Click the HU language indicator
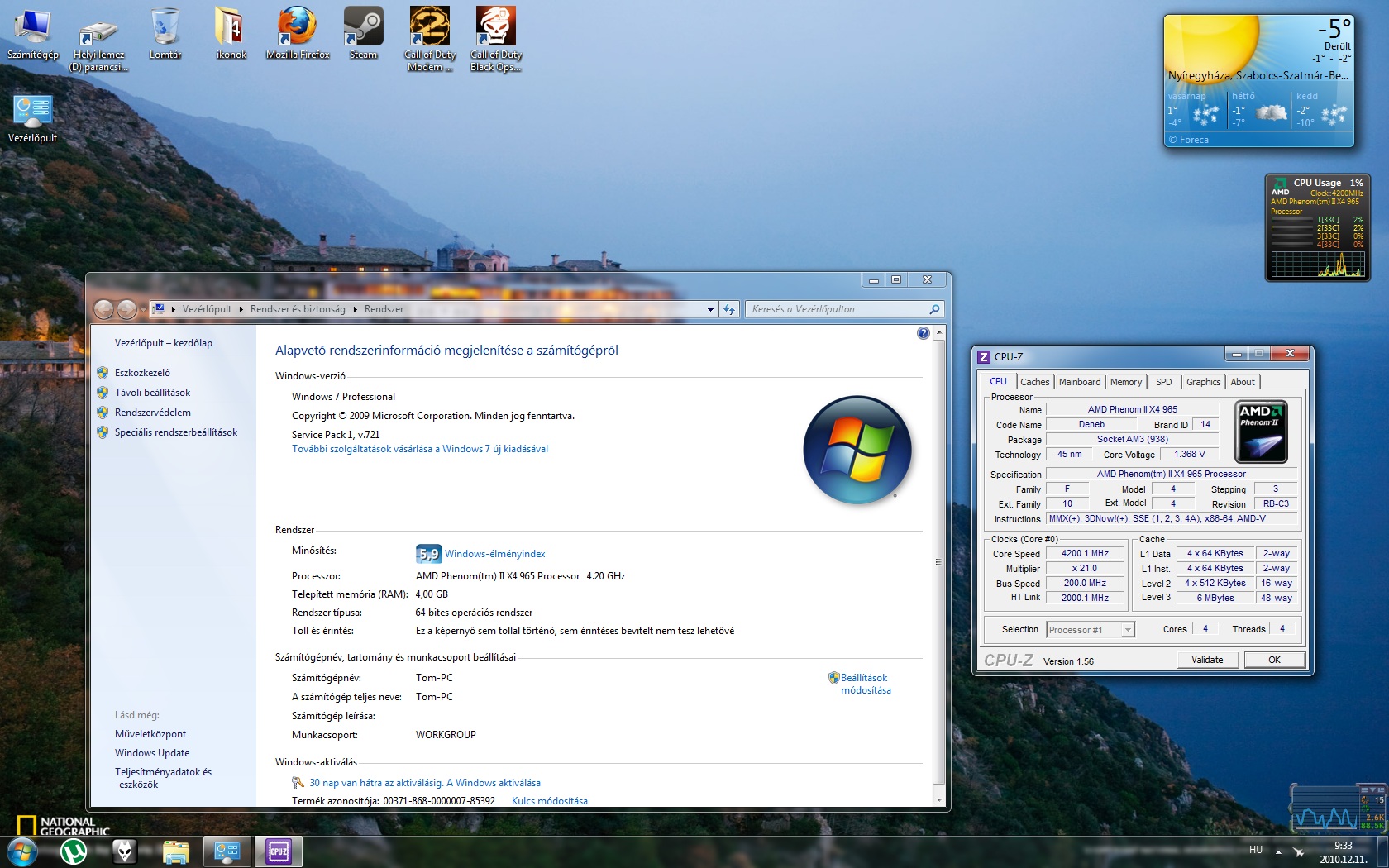This screenshot has height=868, width=1389. tap(1255, 850)
